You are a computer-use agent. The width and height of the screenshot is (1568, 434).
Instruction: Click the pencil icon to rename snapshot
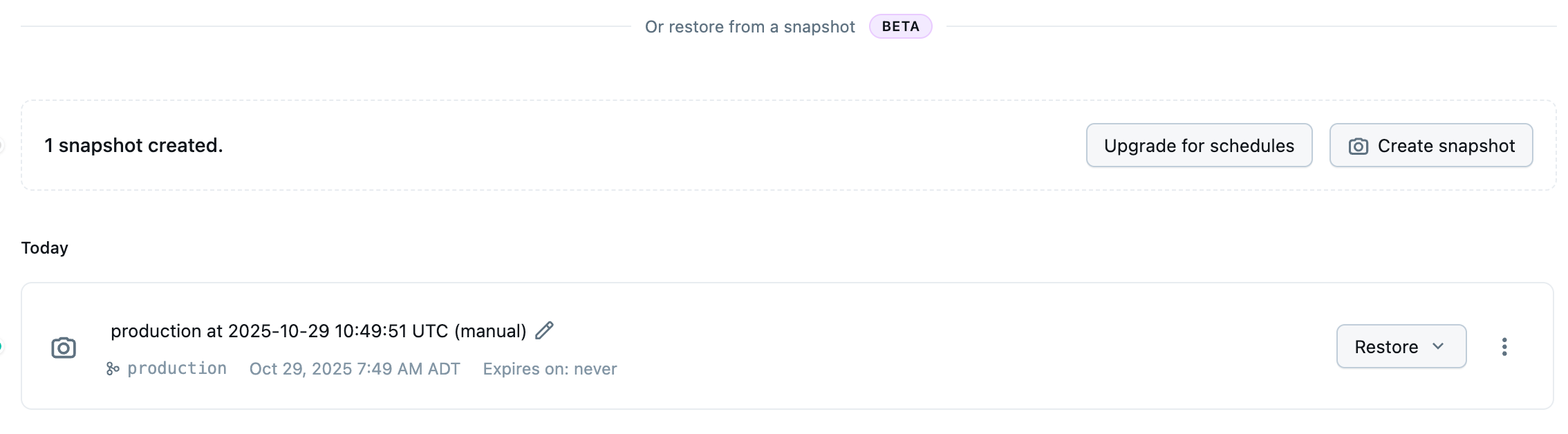(x=545, y=330)
